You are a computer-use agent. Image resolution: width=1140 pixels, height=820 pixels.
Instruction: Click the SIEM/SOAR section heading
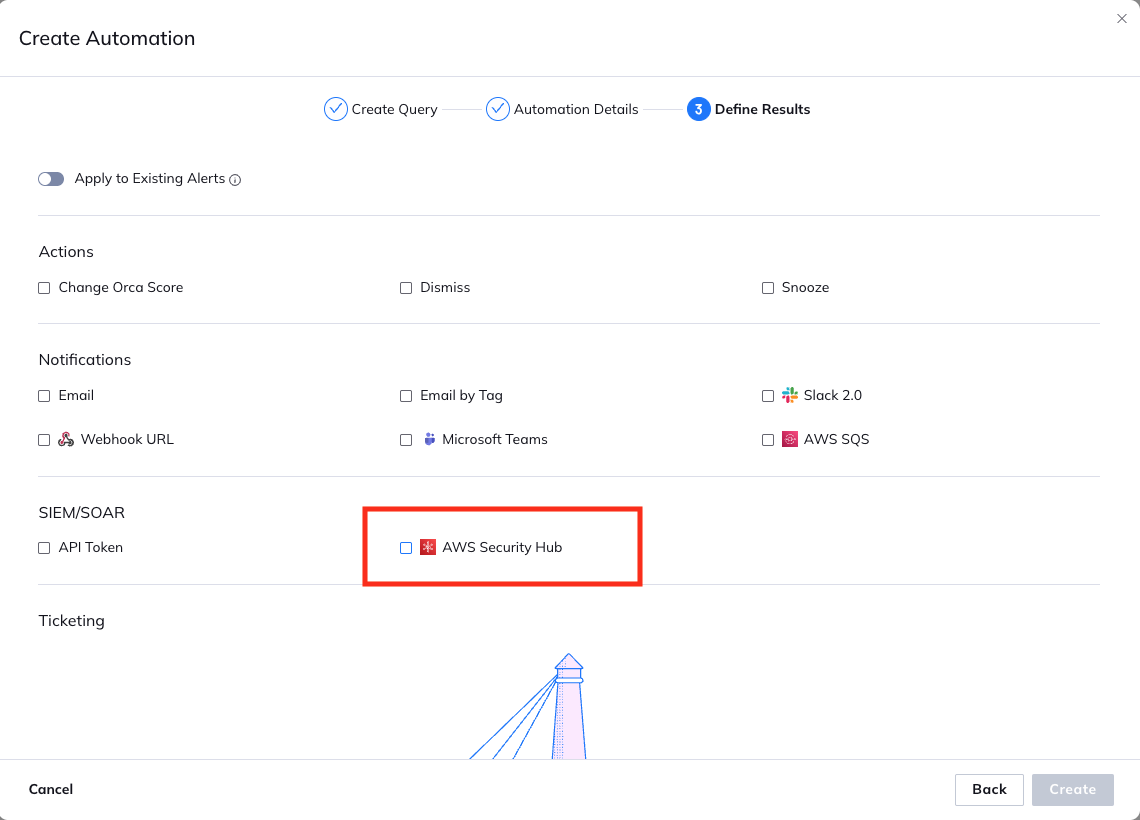click(x=81, y=512)
